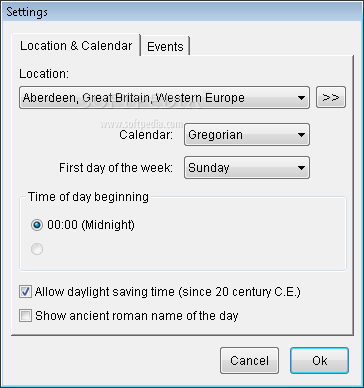Viewport: 364px width, 388px height.
Task: Select the 00:00 (Midnight) radio button
Action: (x=37, y=225)
